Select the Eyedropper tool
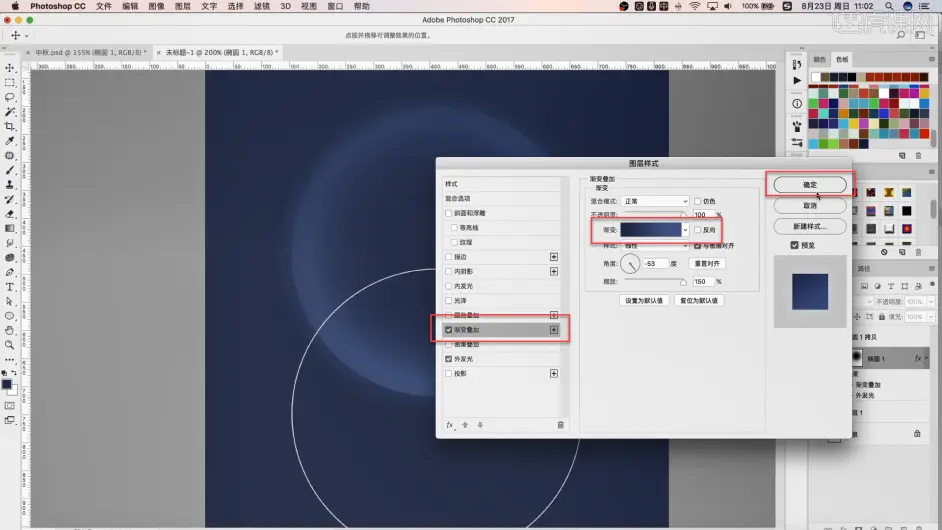942x530 pixels. click(x=10, y=141)
